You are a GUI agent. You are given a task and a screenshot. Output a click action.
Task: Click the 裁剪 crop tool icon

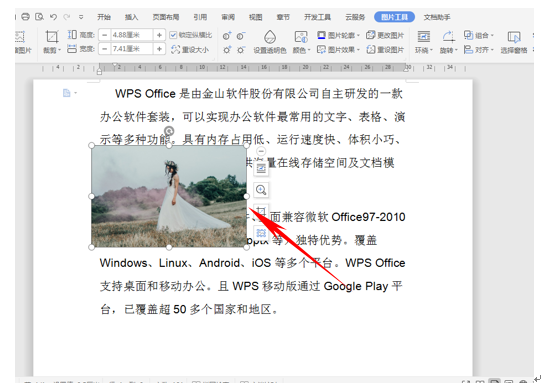[52, 37]
